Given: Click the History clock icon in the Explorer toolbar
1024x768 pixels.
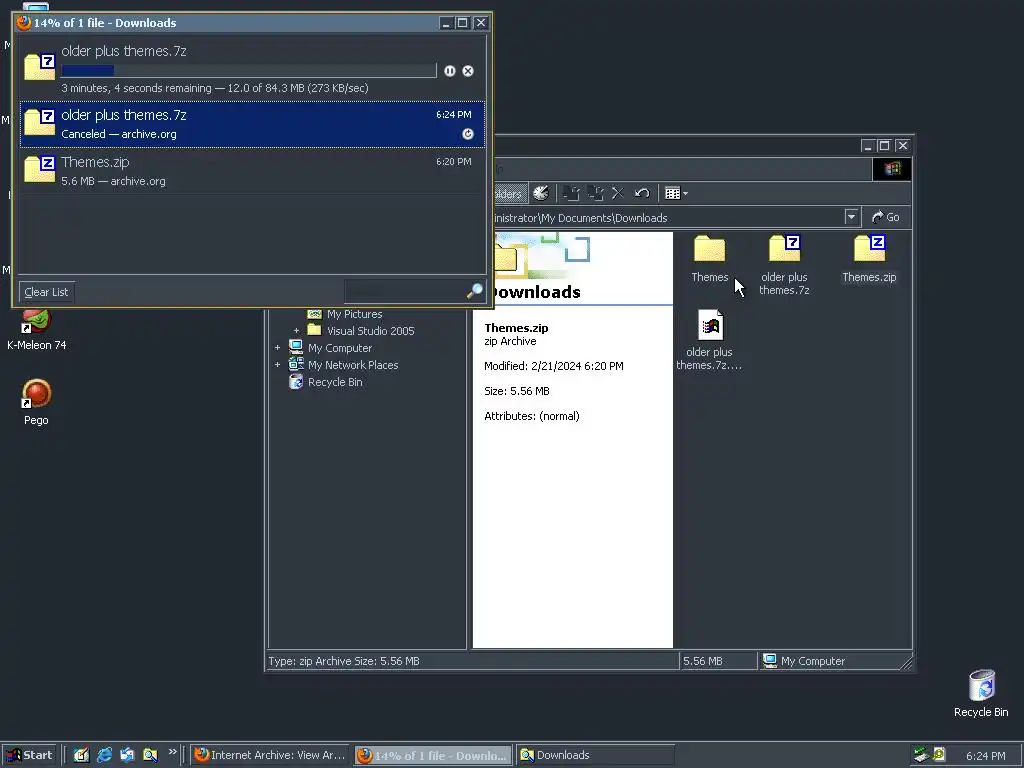Looking at the screenshot, I should [x=541, y=193].
